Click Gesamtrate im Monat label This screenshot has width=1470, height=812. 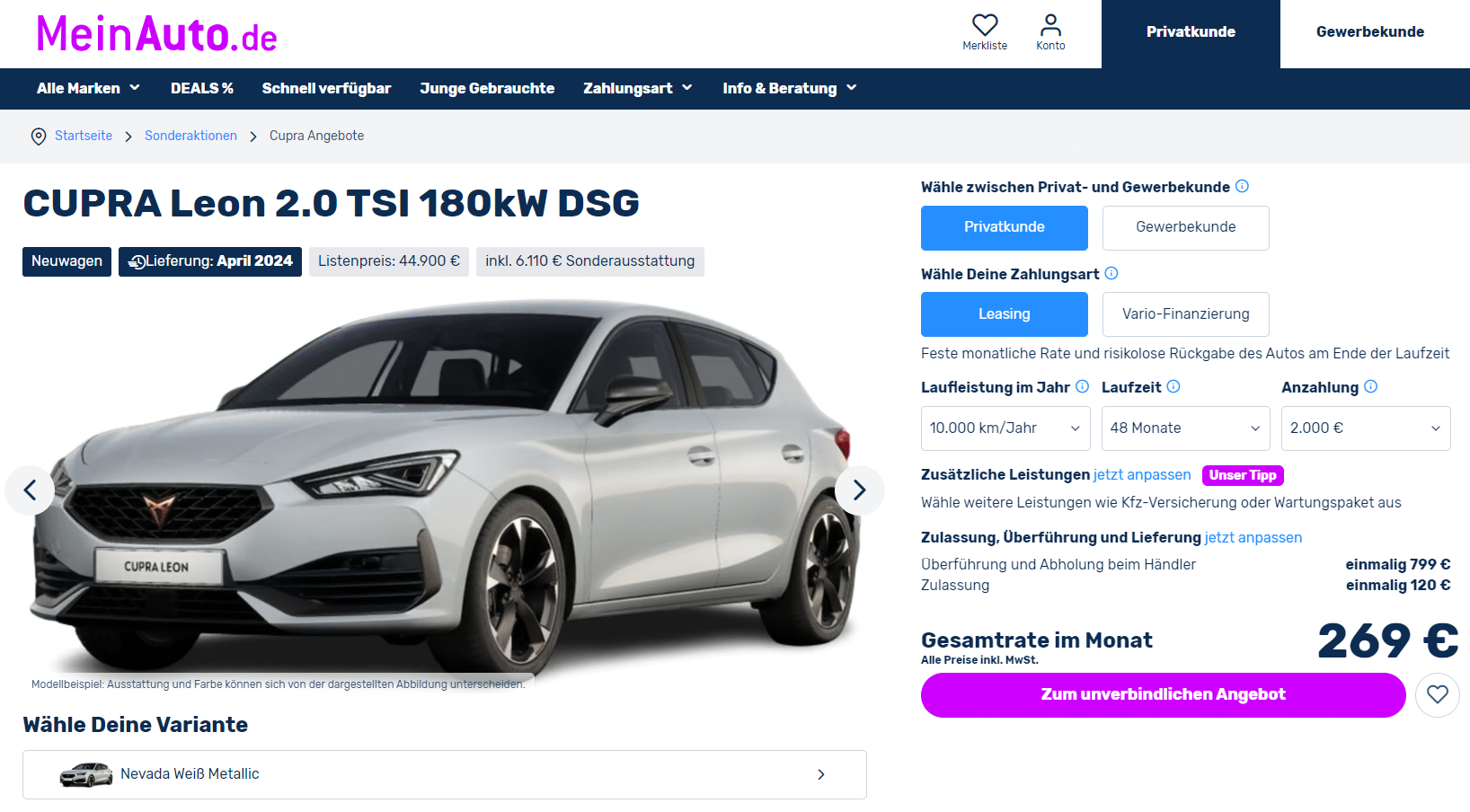click(1037, 640)
